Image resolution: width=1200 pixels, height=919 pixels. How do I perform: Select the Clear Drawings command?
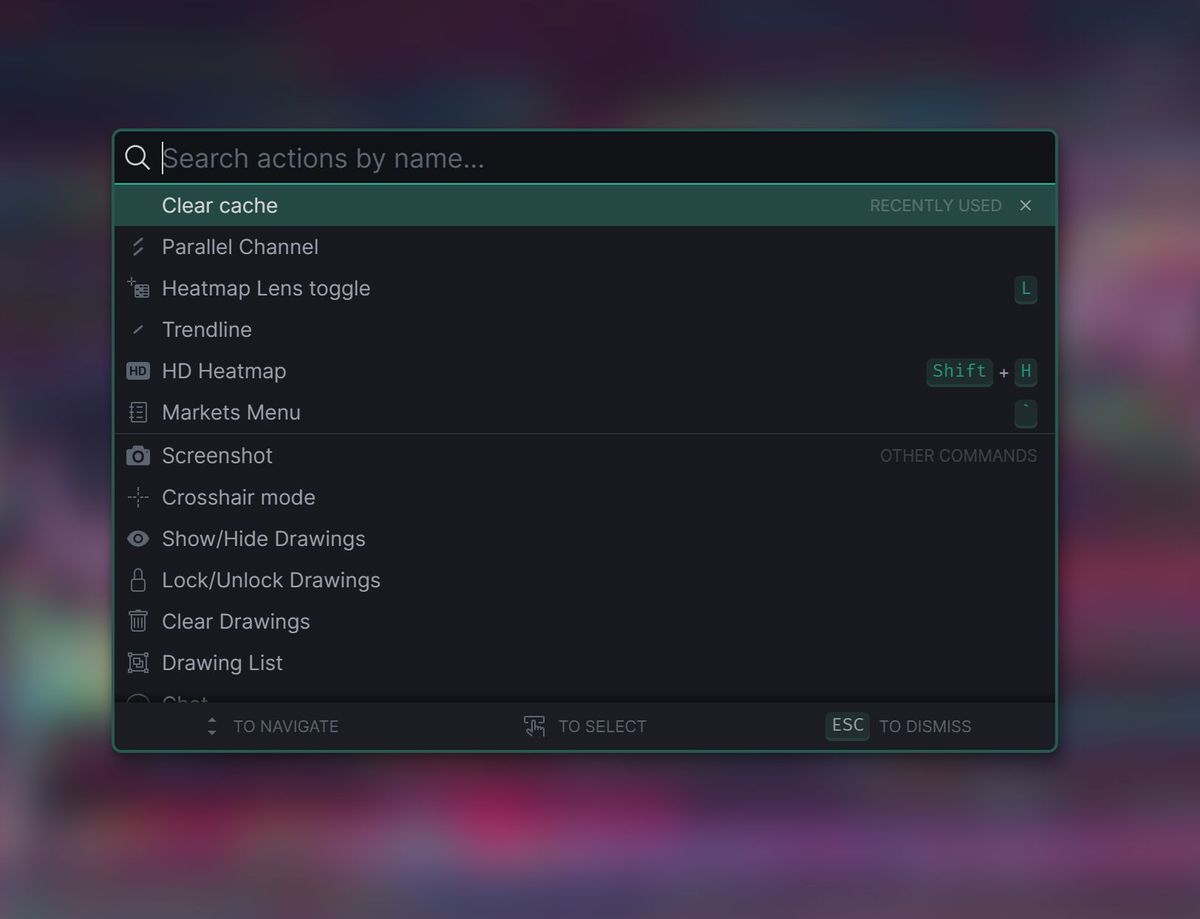coord(585,621)
